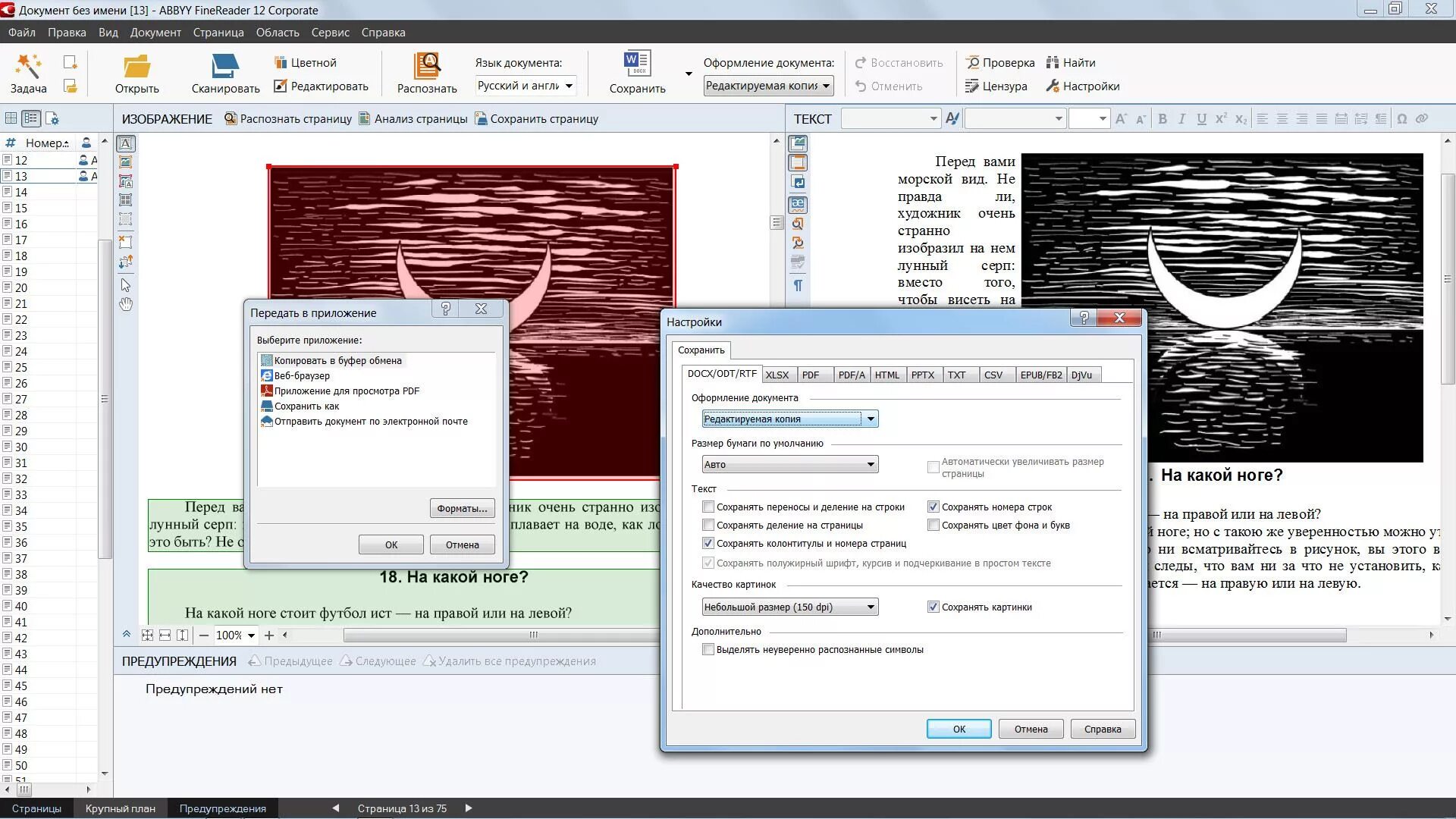Open Размер бумаги Авто dropdown
The image size is (1456, 819).
click(871, 464)
